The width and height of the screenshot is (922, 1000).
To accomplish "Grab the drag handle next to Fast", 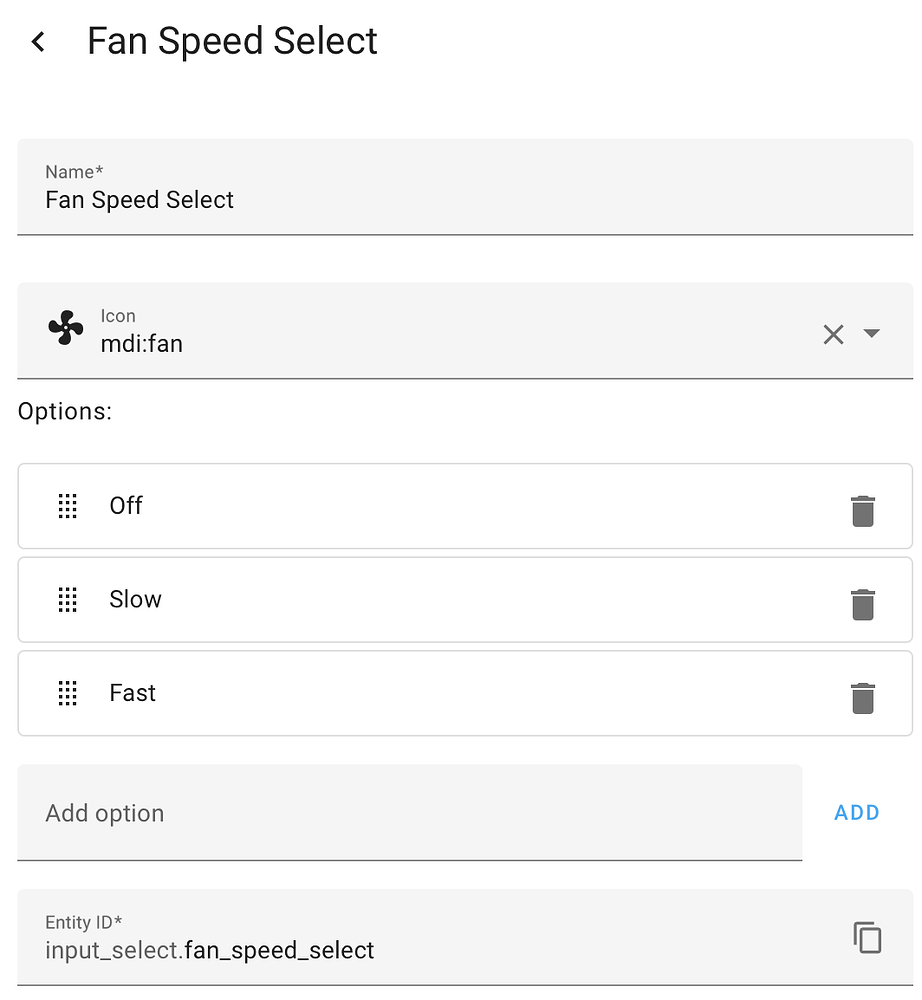I will [x=67, y=693].
